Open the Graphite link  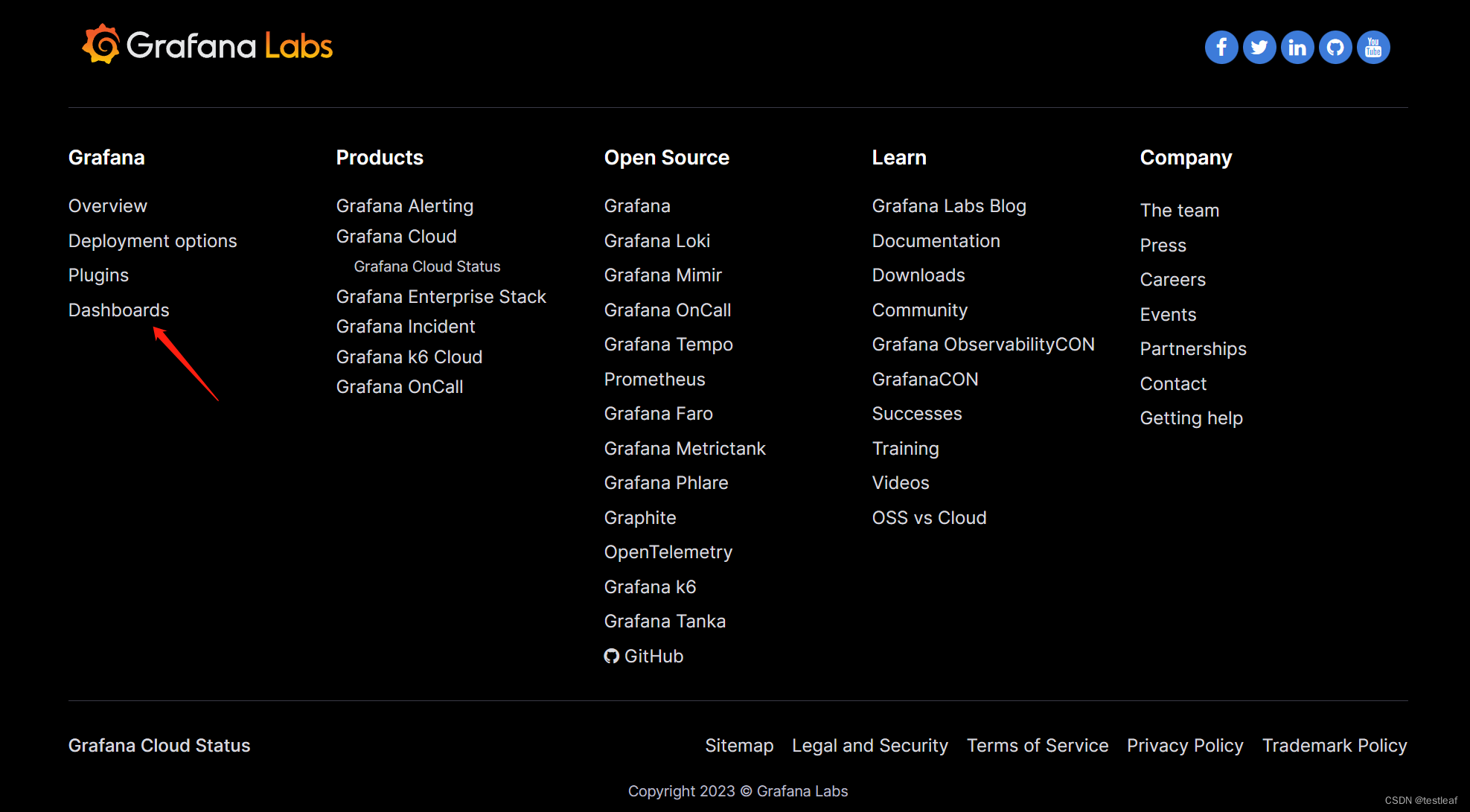tap(640, 517)
